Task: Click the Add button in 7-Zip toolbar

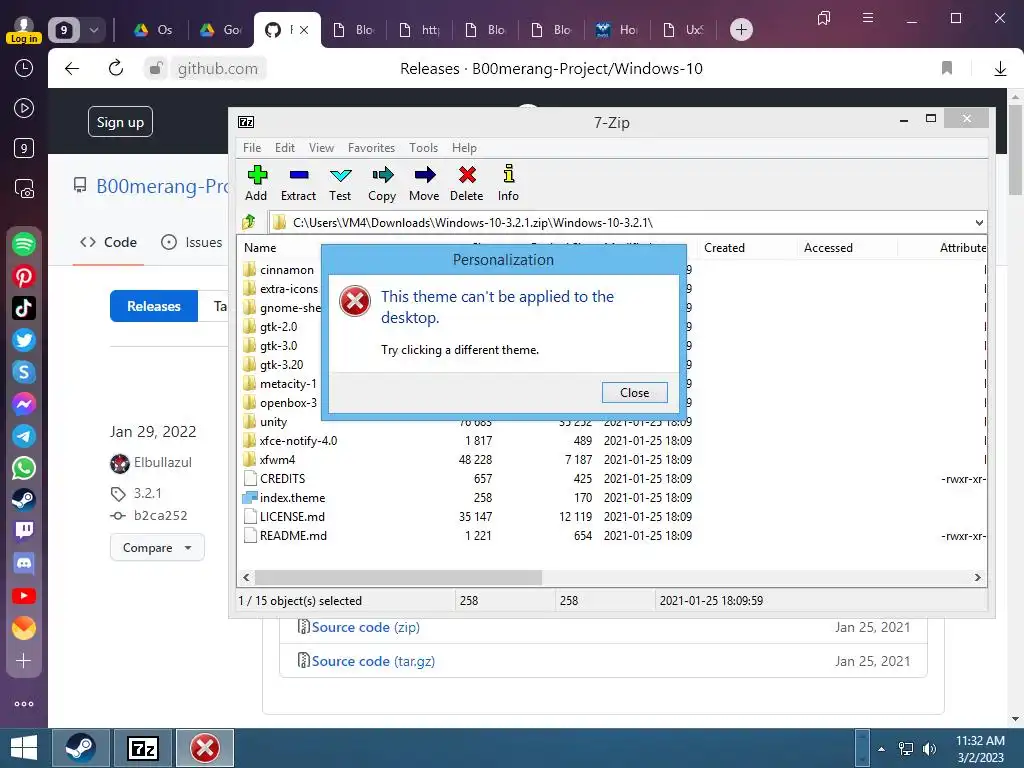Action: [x=256, y=183]
